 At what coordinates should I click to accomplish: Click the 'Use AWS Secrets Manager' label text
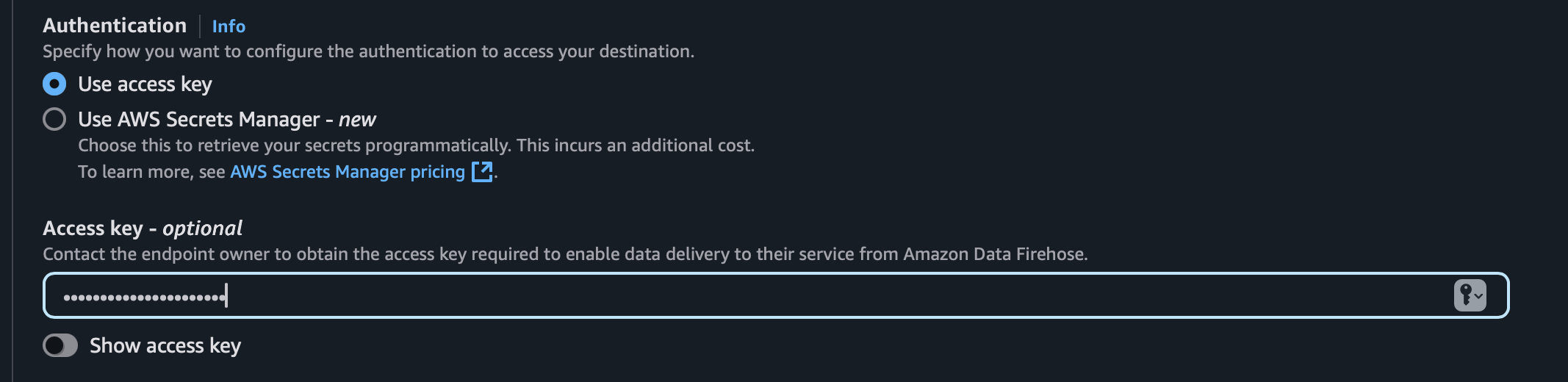coord(199,119)
